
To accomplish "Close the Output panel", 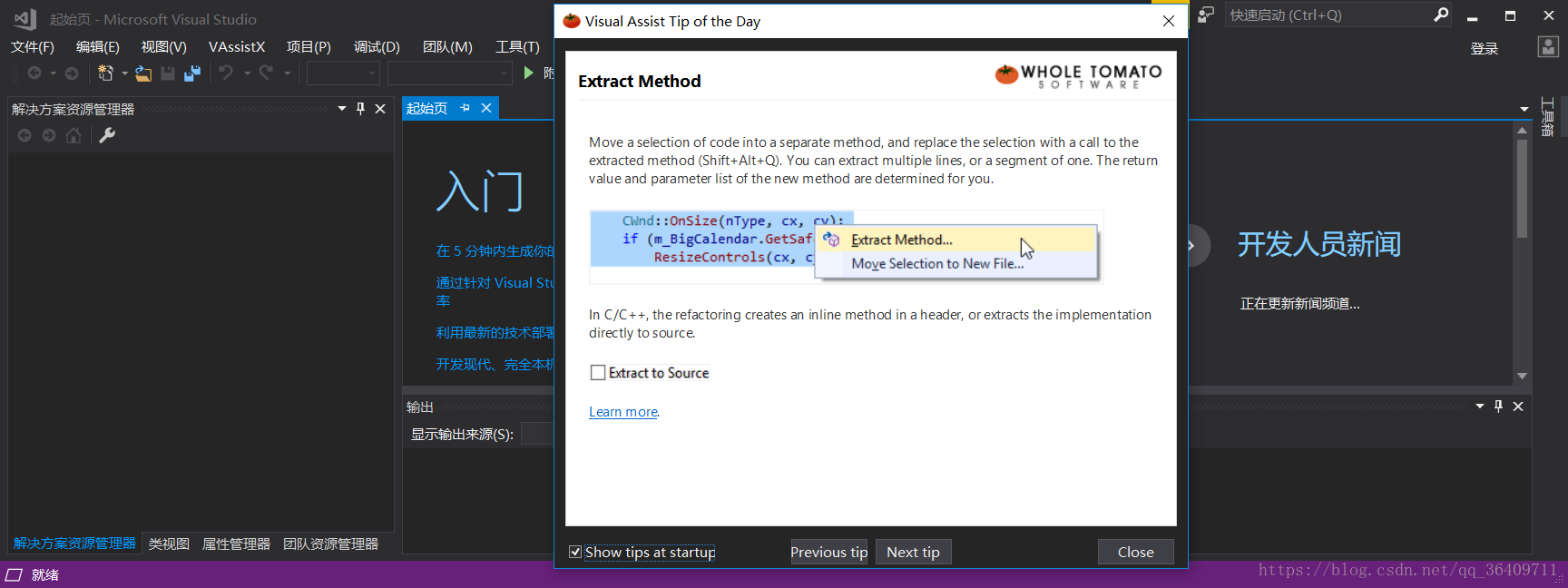I will (1518, 407).
